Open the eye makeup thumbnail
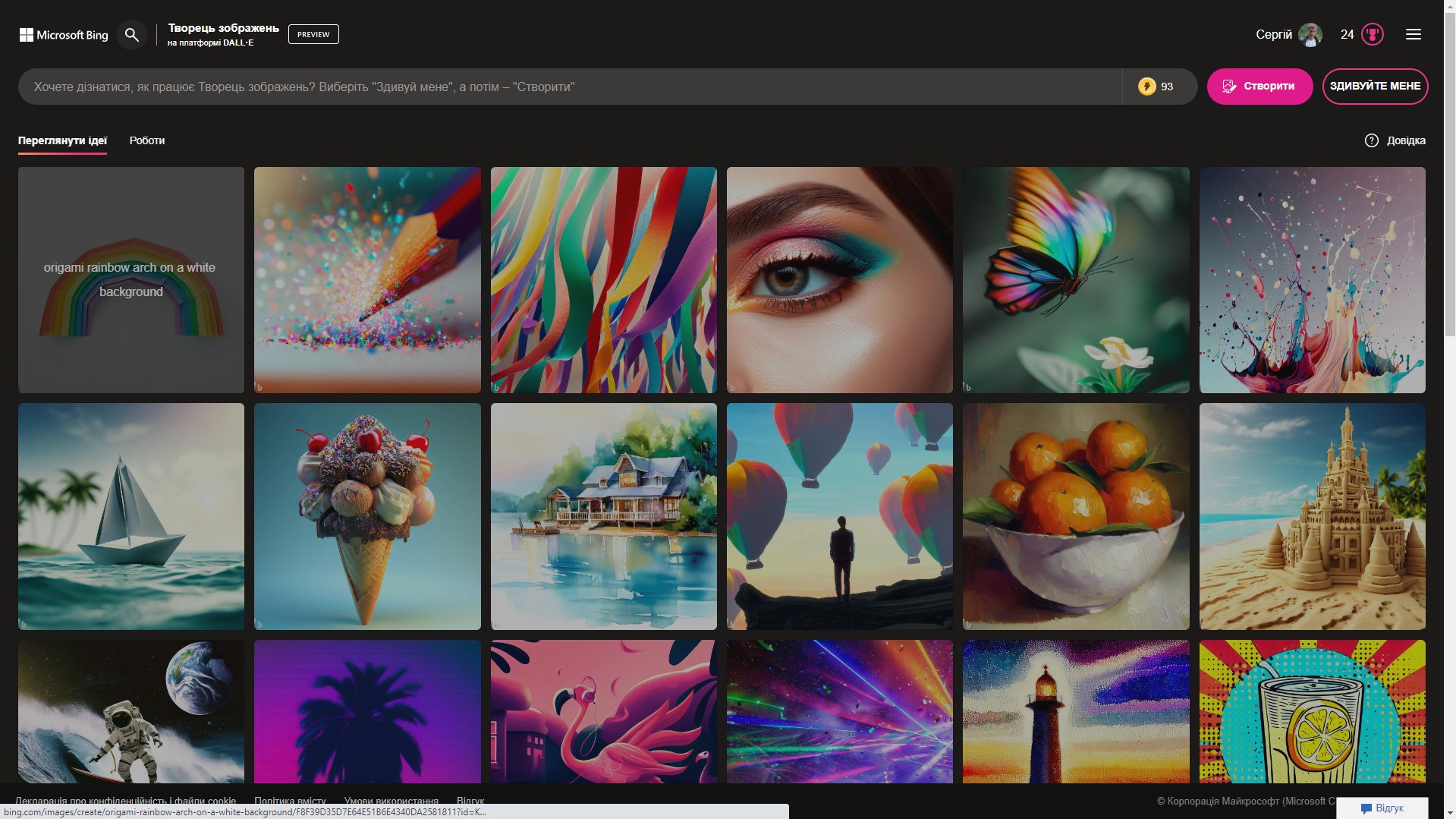Viewport: 1456px width, 819px height. pos(840,280)
